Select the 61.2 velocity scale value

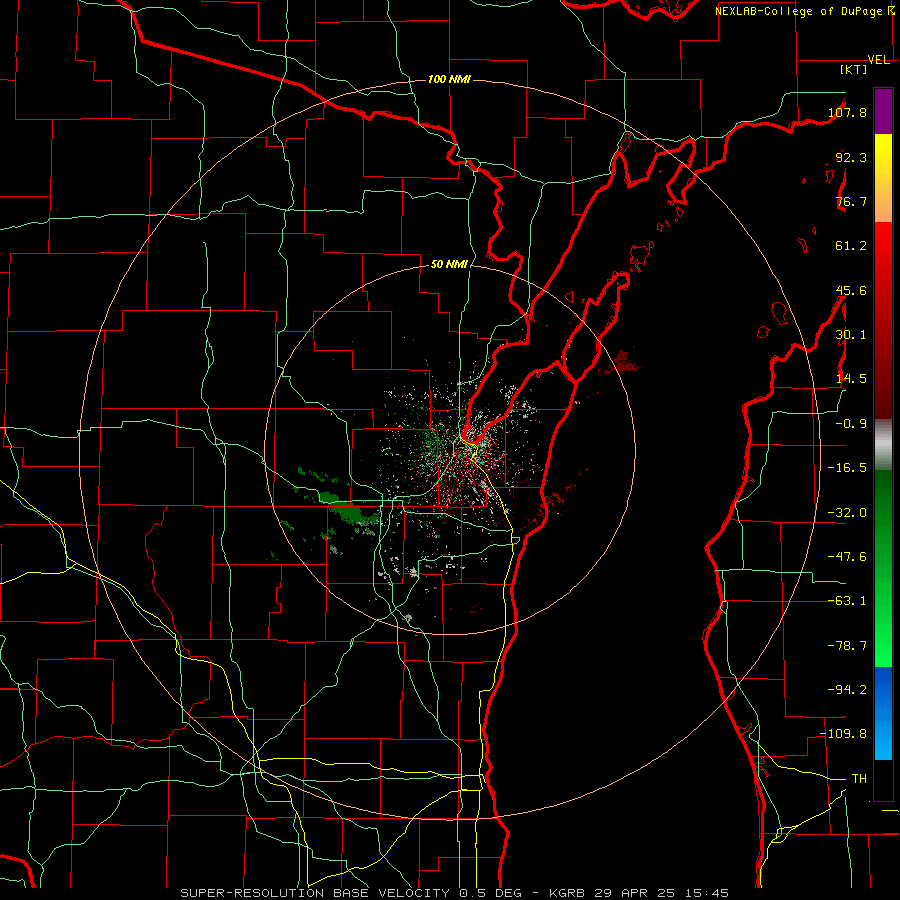click(851, 246)
